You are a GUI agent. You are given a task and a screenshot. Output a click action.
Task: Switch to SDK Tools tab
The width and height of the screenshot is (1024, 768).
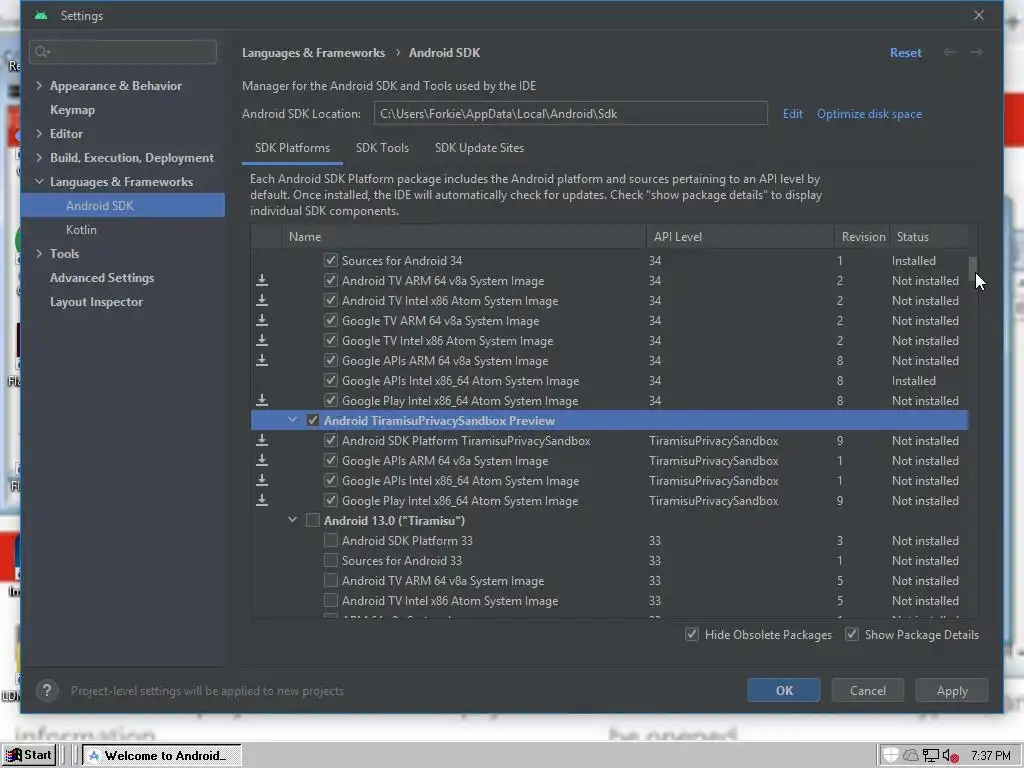[x=383, y=148]
